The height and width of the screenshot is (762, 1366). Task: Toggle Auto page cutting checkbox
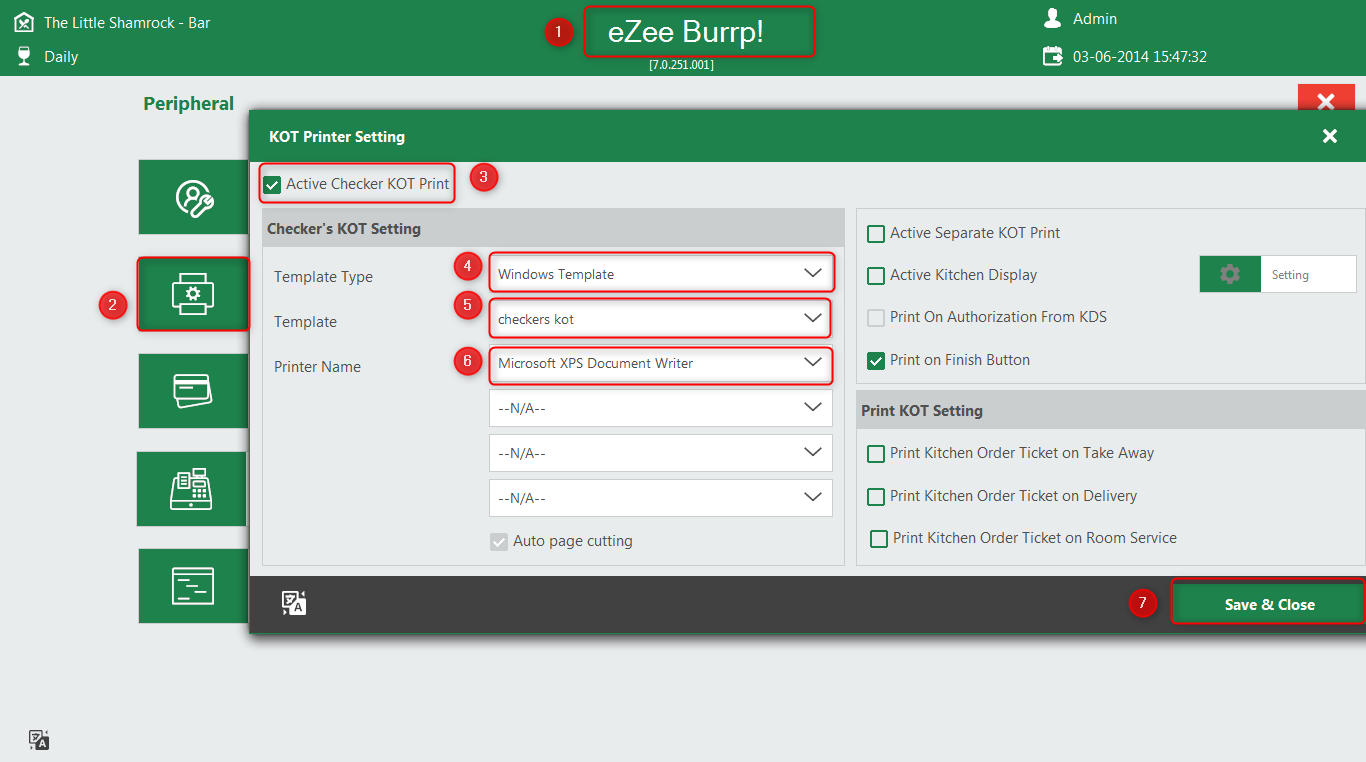pyautogui.click(x=499, y=541)
